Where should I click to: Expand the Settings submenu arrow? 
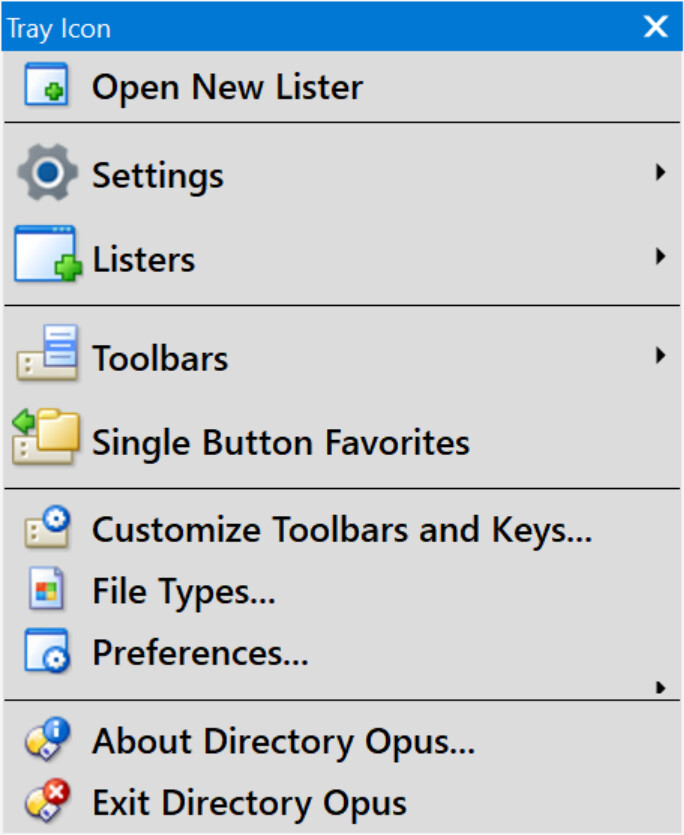[660, 173]
